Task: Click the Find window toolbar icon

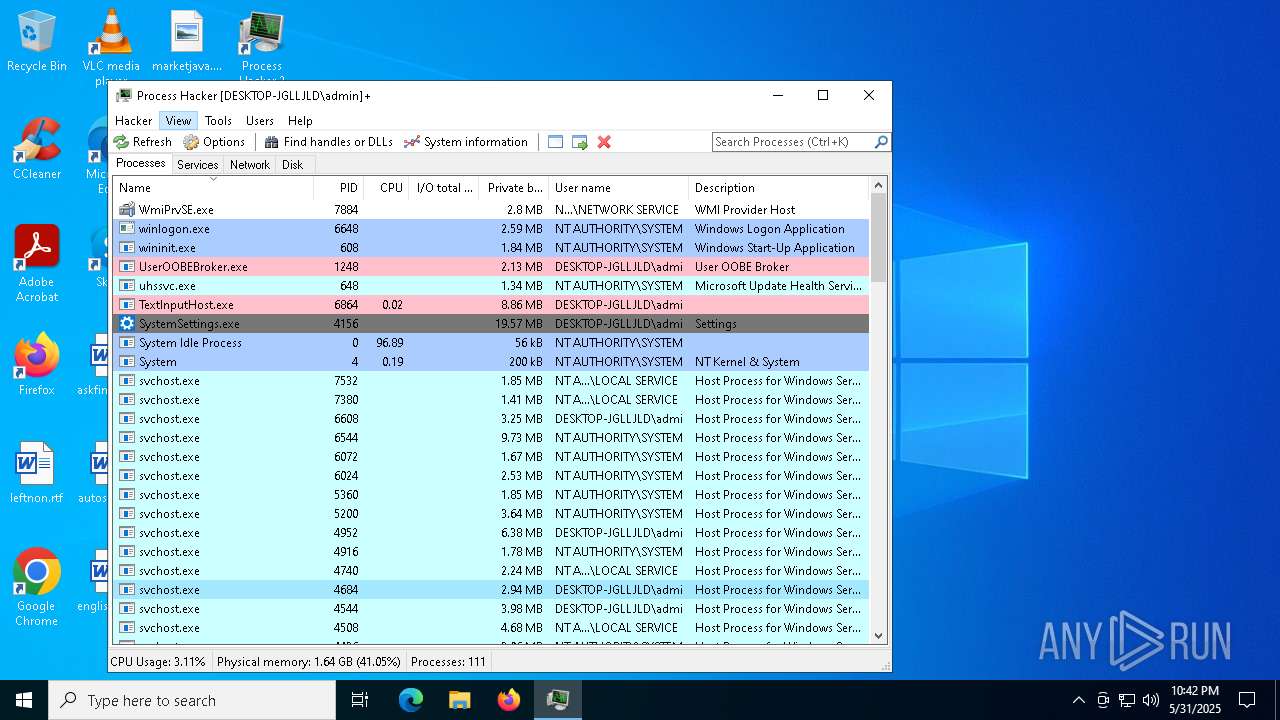Action: [x=556, y=142]
